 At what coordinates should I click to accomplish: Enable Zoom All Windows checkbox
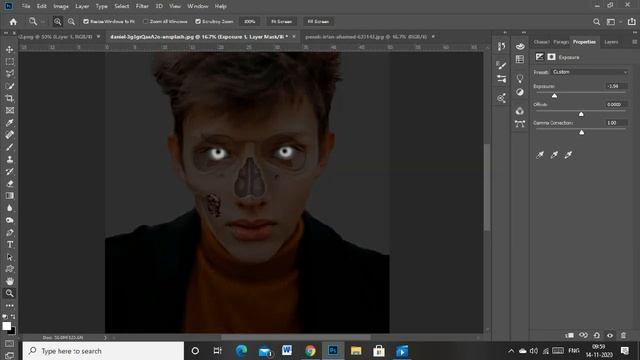(x=145, y=22)
